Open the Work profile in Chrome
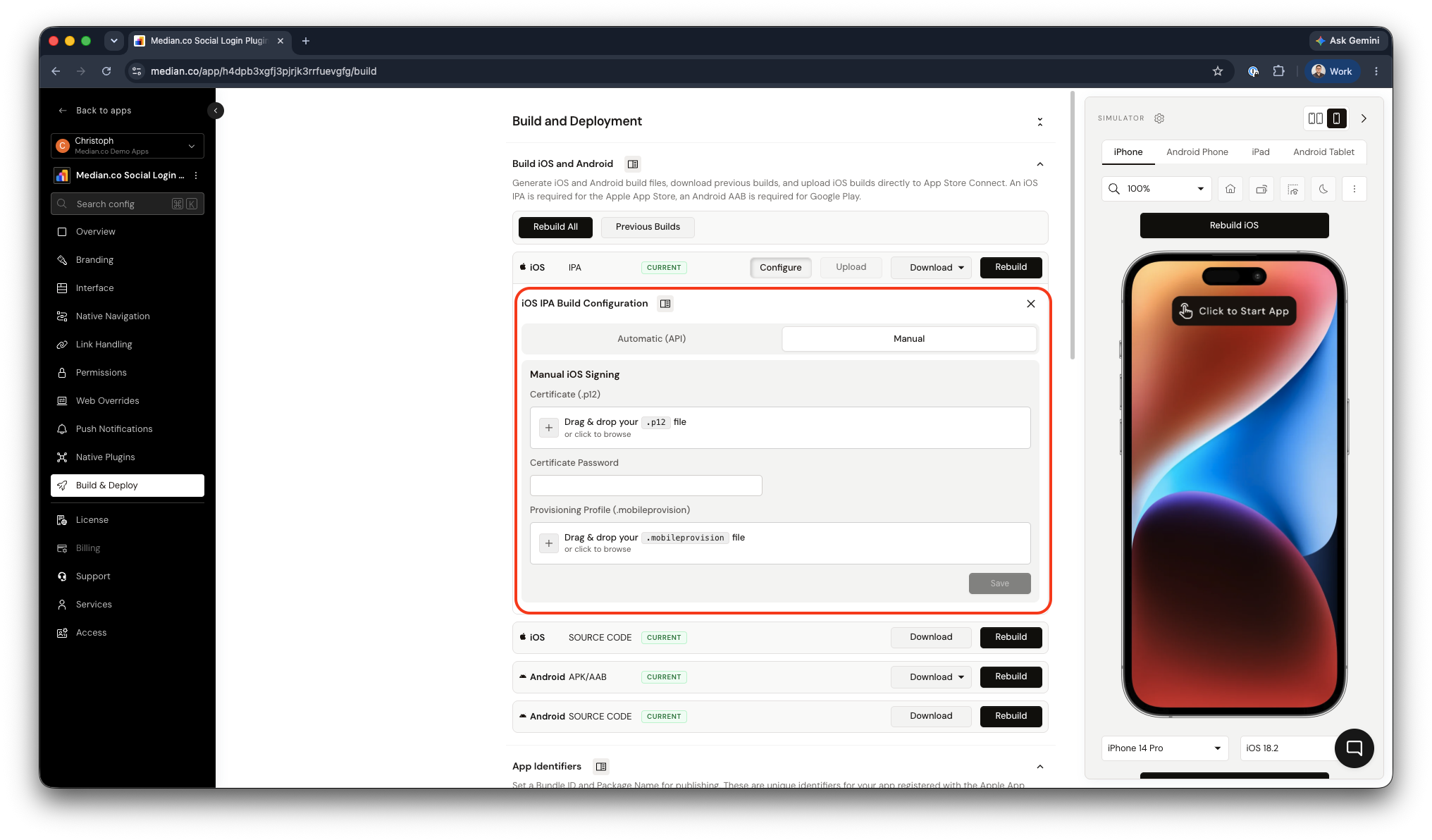1432x840 pixels. [x=1332, y=71]
